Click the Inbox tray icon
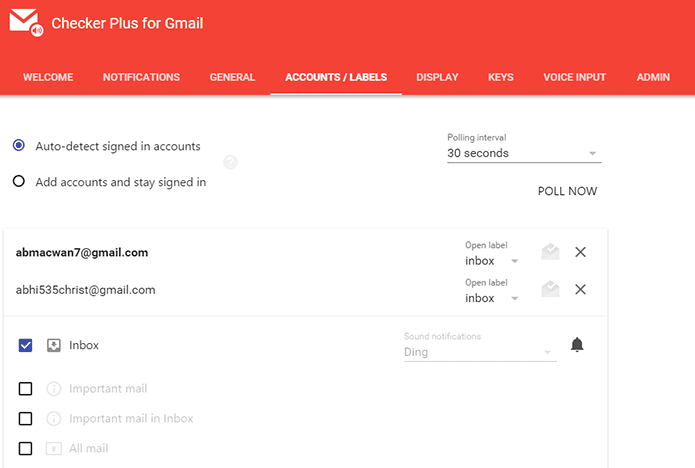The height and width of the screenshot is (468, 695). (54, 345)
